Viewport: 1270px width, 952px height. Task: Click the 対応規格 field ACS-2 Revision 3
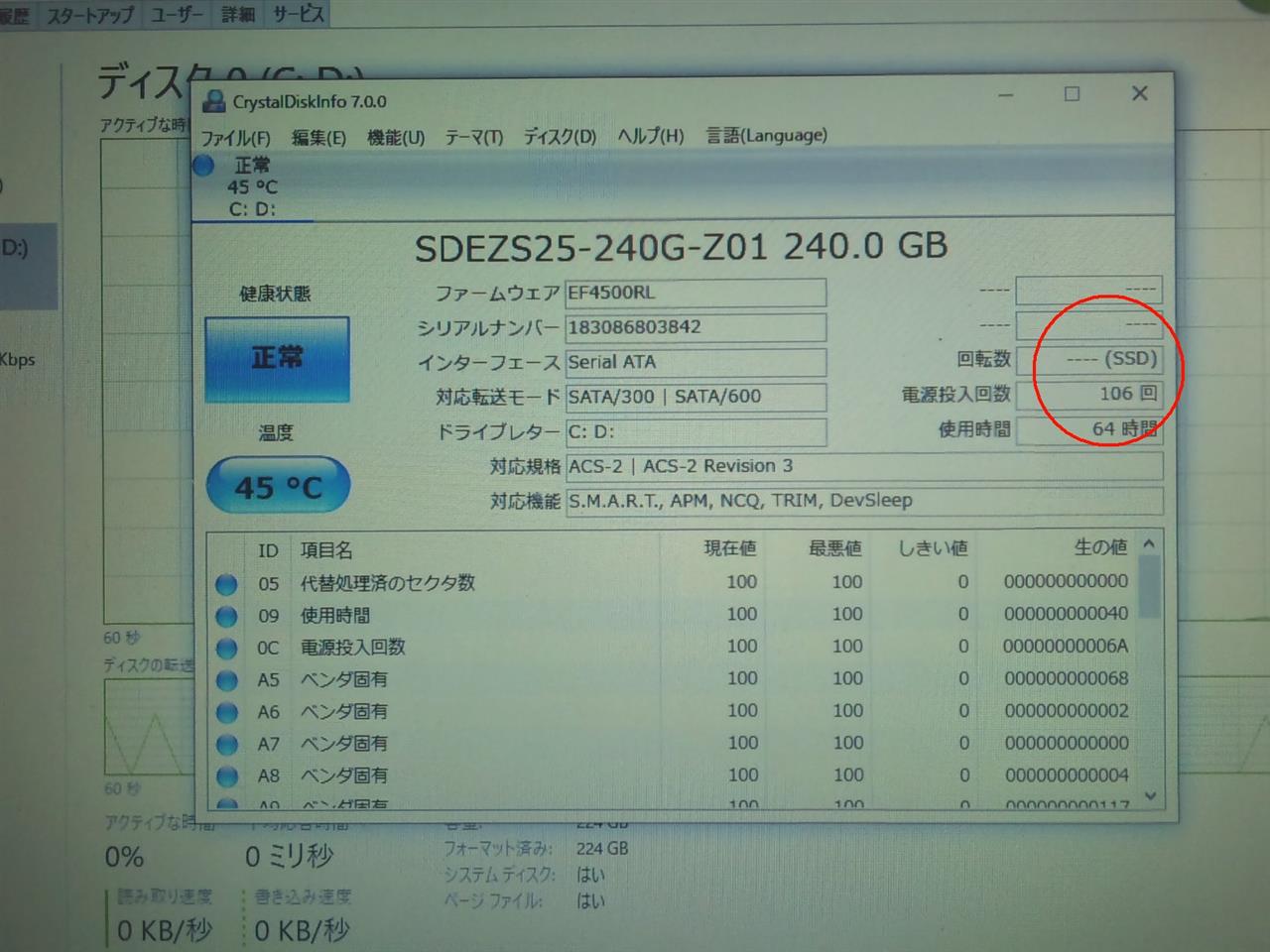(864, 466)
